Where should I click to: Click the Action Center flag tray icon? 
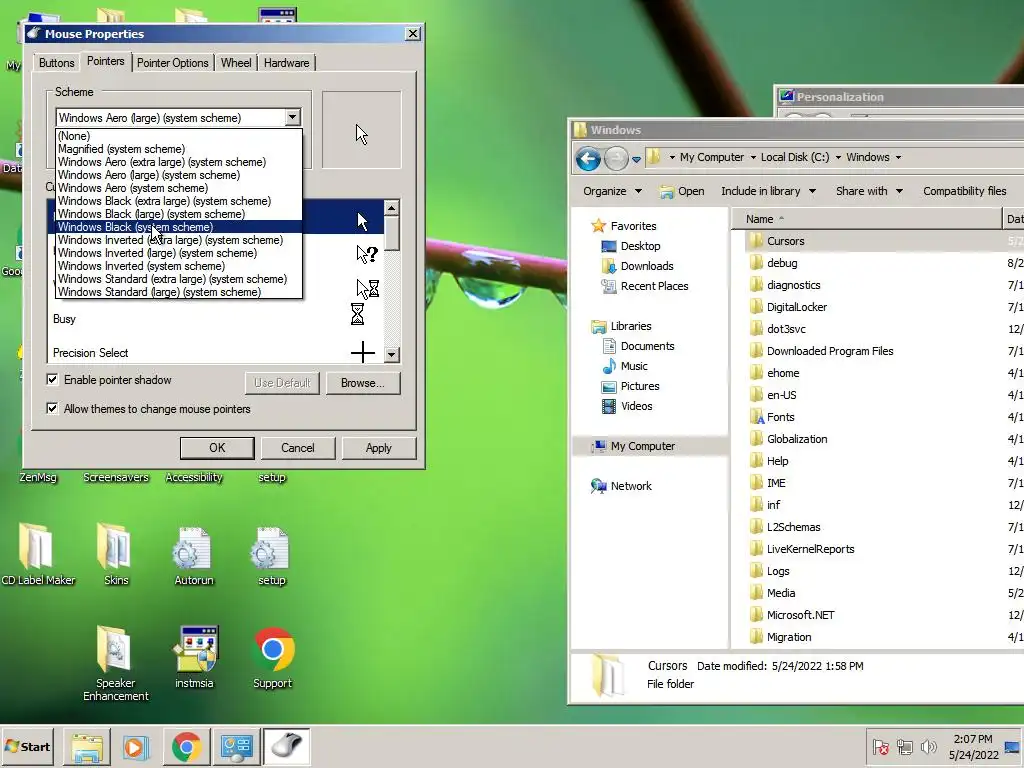point(880,746)
